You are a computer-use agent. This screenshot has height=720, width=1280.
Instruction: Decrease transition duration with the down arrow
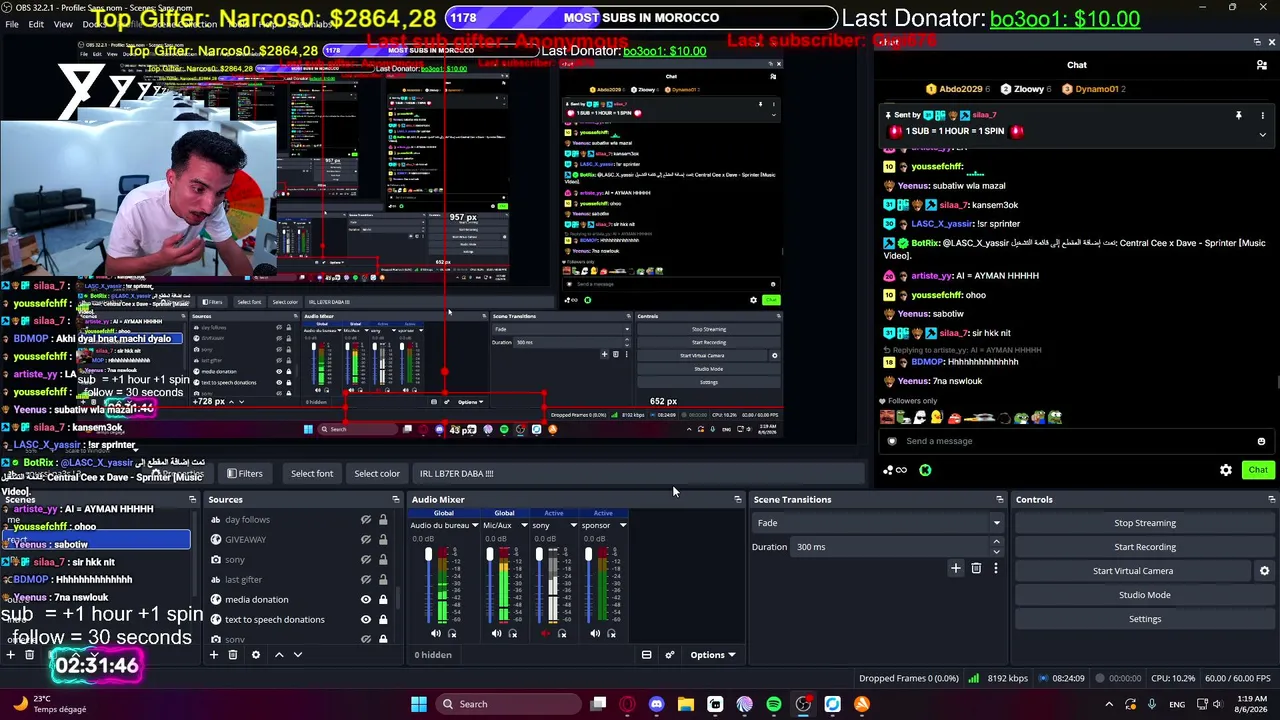996,551
